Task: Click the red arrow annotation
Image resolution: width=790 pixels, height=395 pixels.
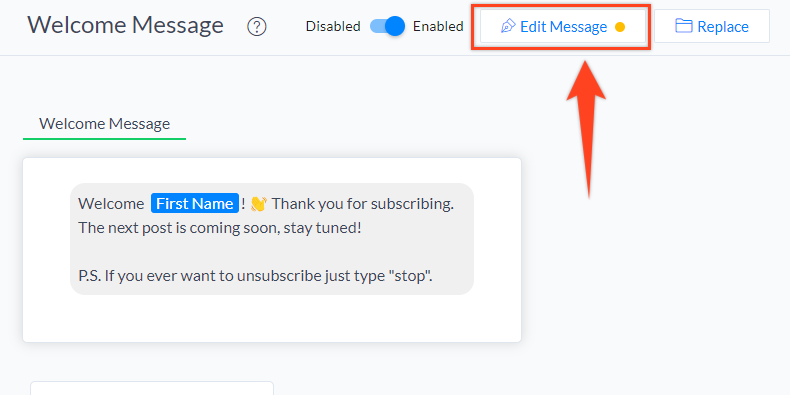Action: [x=586, y=129]
